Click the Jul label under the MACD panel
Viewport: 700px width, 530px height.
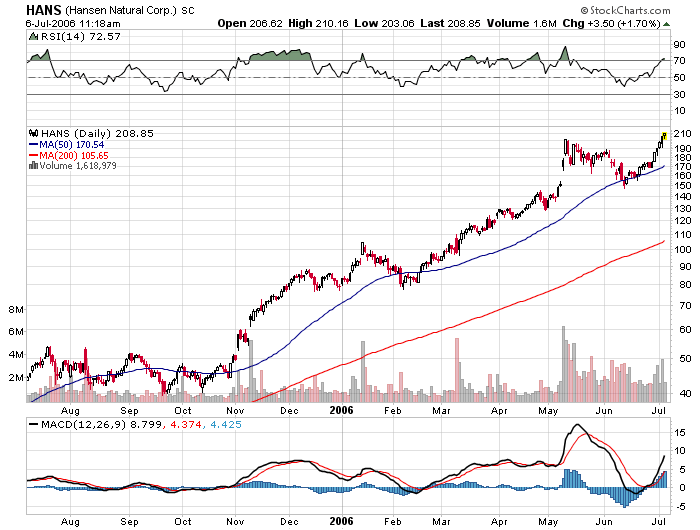pos(659,522)
